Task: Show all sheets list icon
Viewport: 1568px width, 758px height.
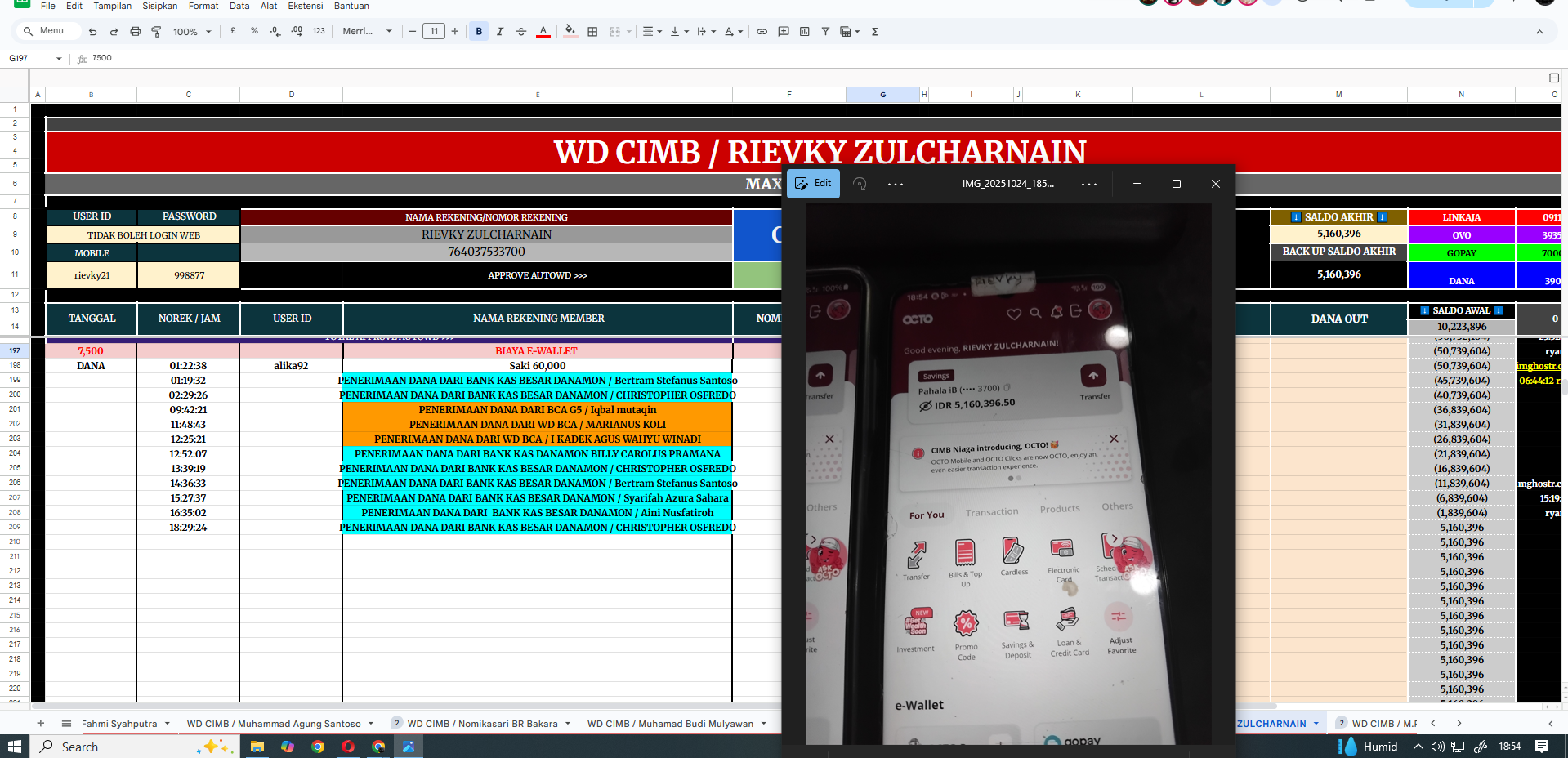Action: (x=67, y=724)
